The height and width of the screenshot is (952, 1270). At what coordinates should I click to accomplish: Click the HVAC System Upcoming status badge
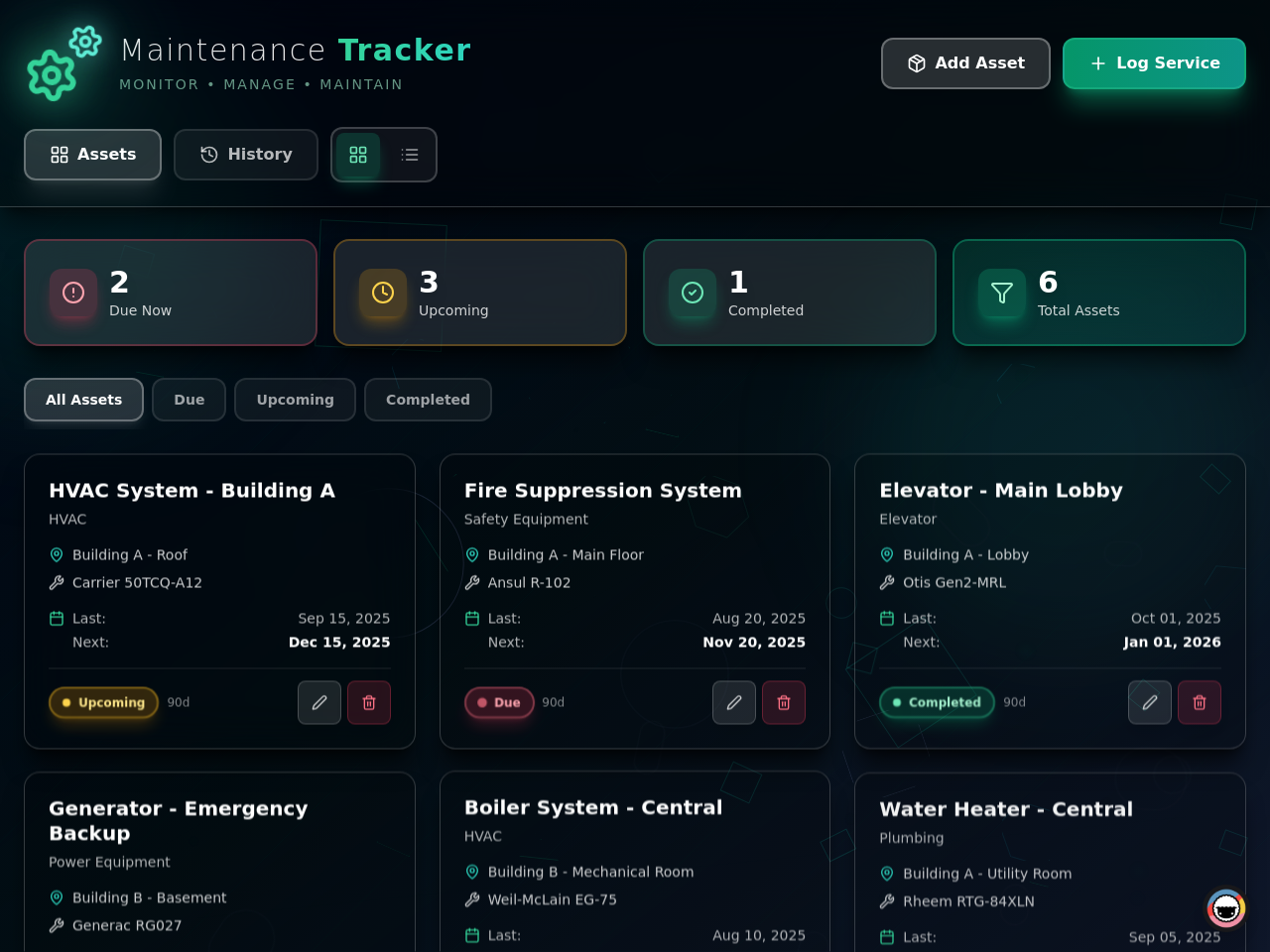pyautogui.click(x=103, y=702)
